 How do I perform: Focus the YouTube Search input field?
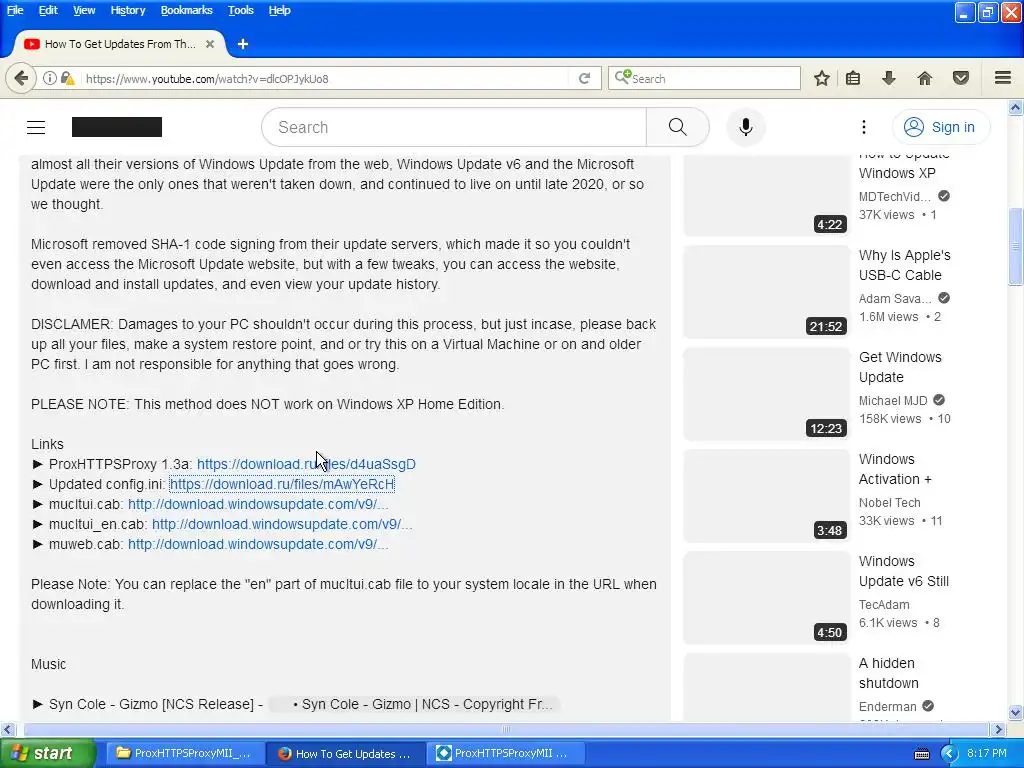pos(454,127)
